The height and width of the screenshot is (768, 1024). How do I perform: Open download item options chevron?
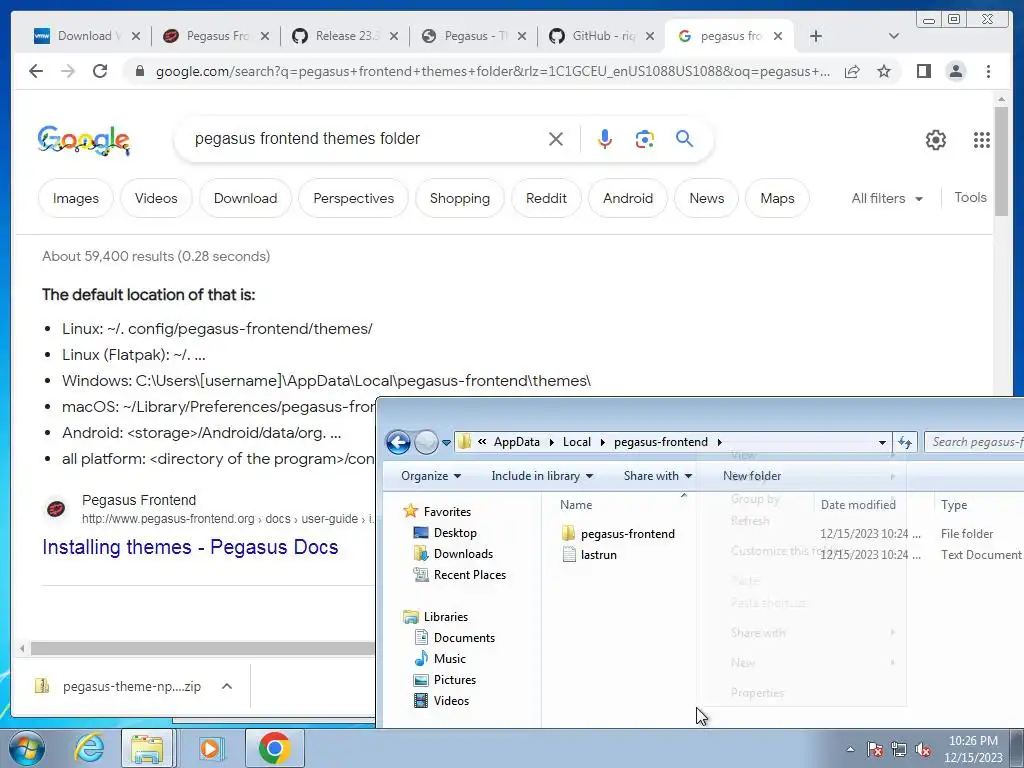coord(227,686)
